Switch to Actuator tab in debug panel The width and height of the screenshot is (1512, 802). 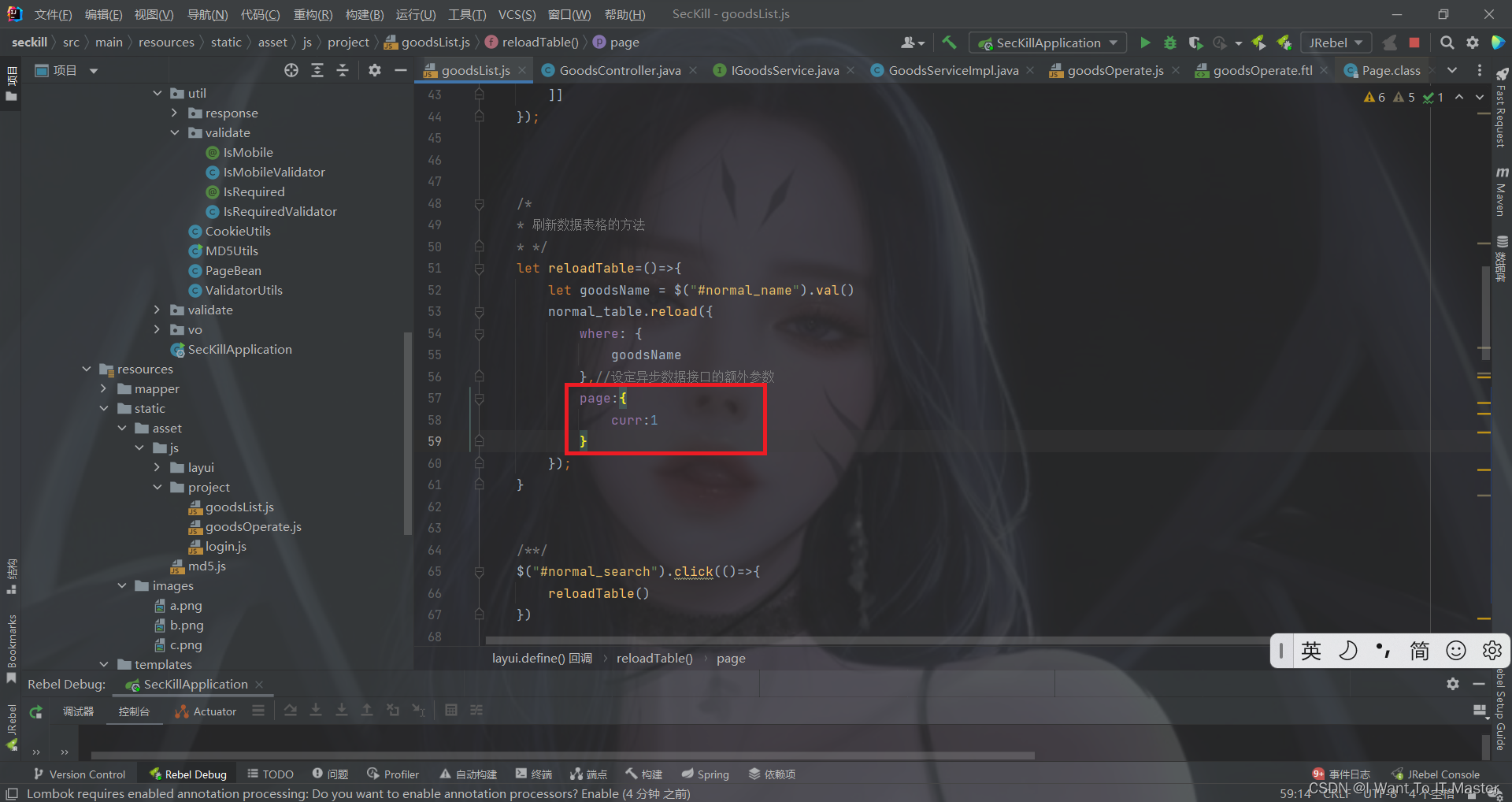206,711
